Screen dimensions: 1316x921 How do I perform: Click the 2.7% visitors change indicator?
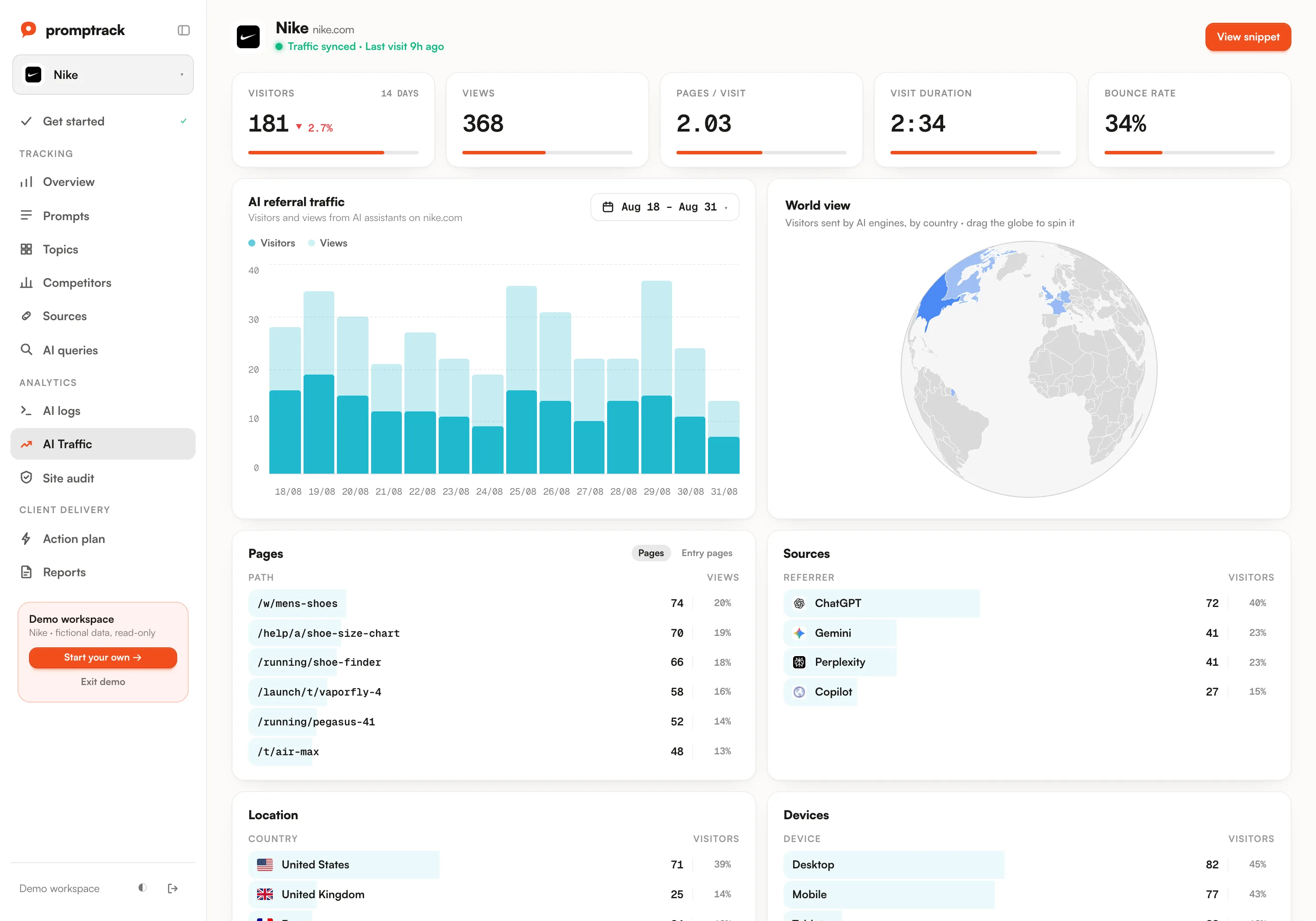pos(314,127)
